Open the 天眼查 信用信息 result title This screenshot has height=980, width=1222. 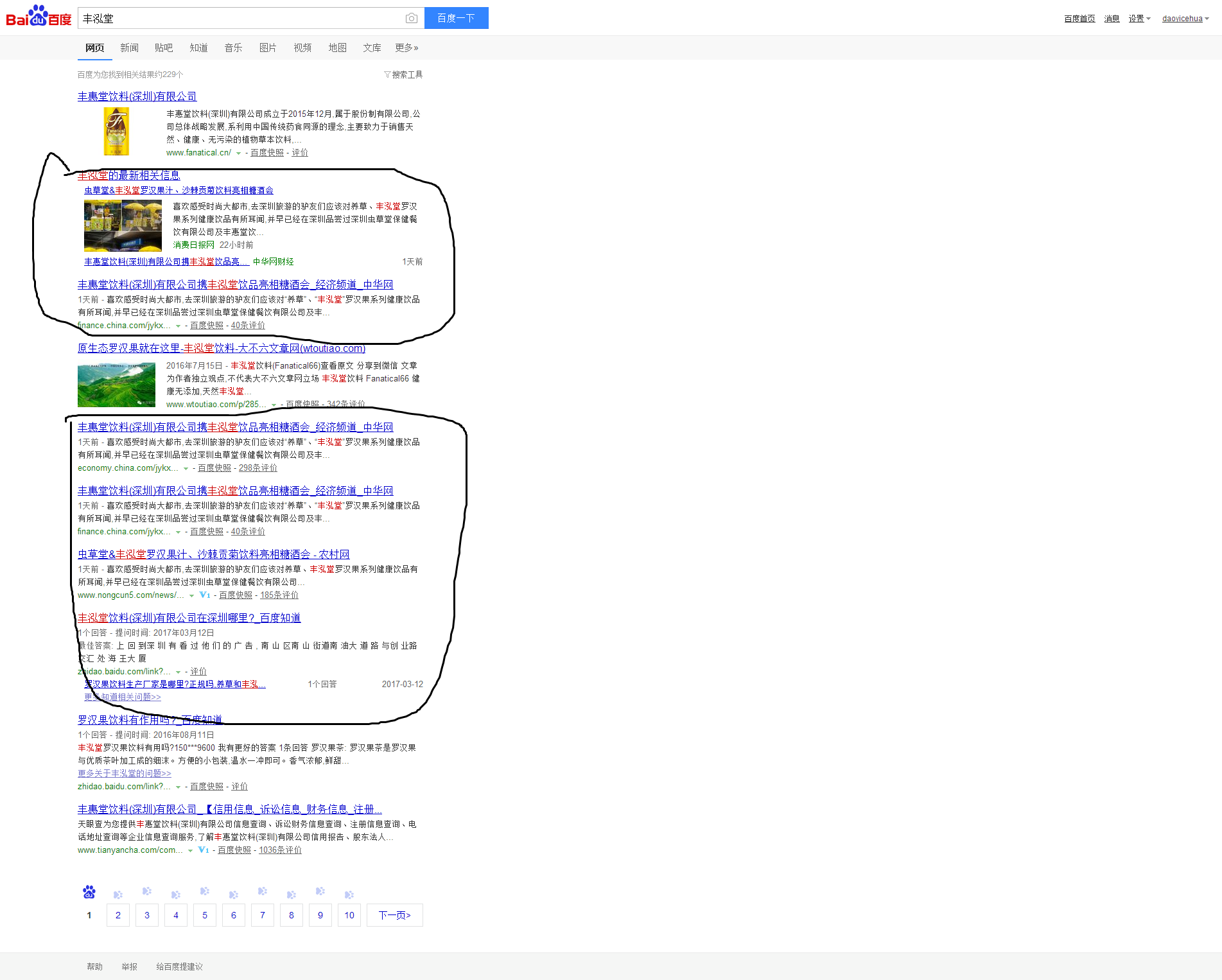pos(230,809)
